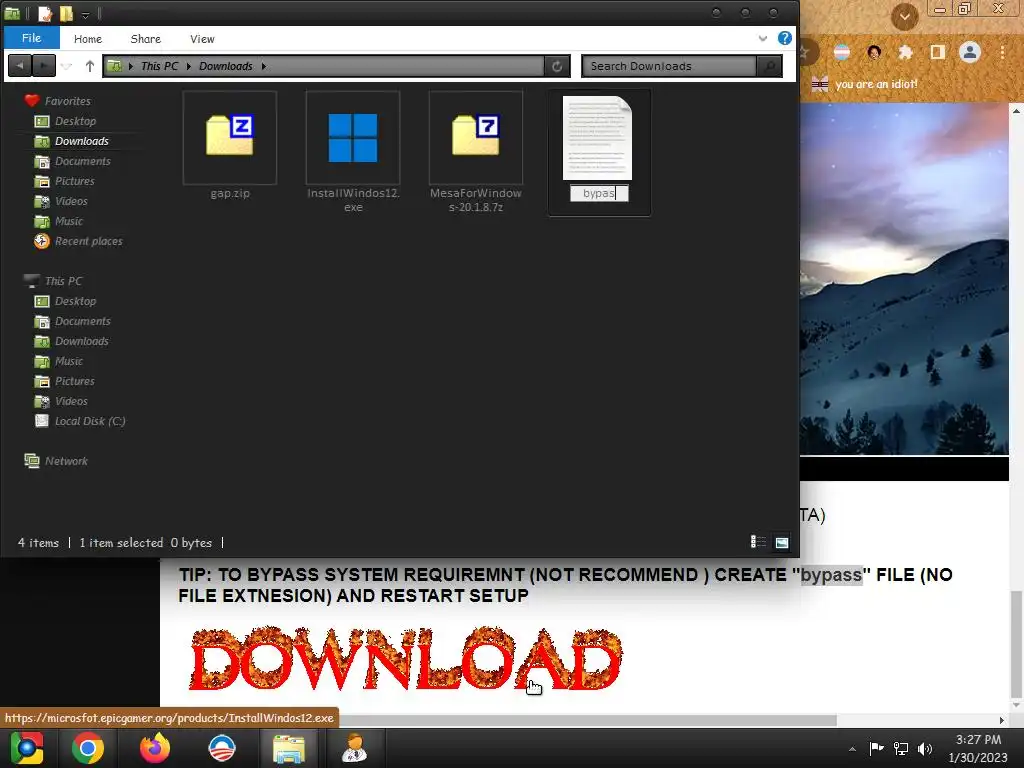
Task: Switch to details view in status bar
Action: [758, 541]
